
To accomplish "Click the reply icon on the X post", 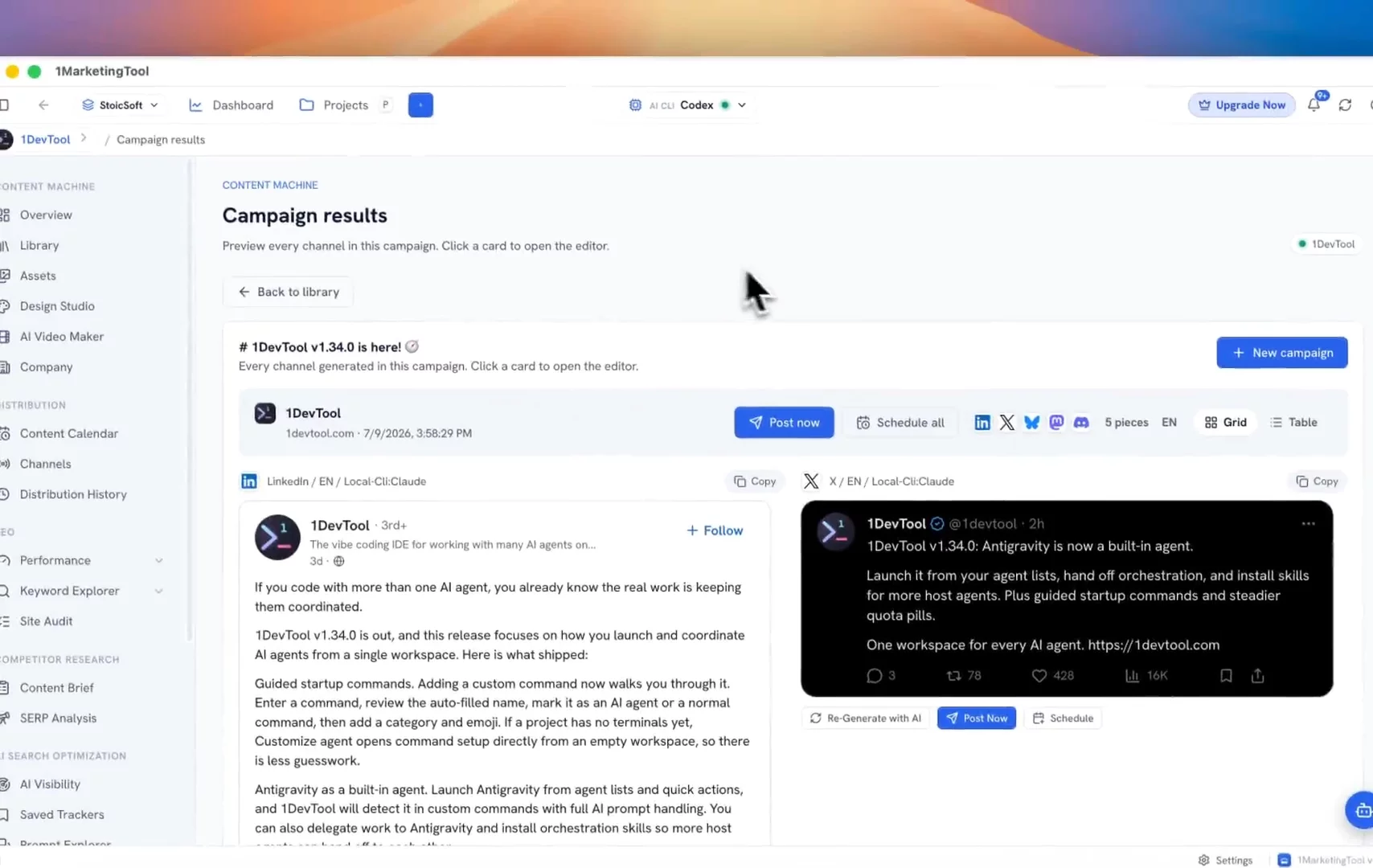I will [x=875, y=676].
